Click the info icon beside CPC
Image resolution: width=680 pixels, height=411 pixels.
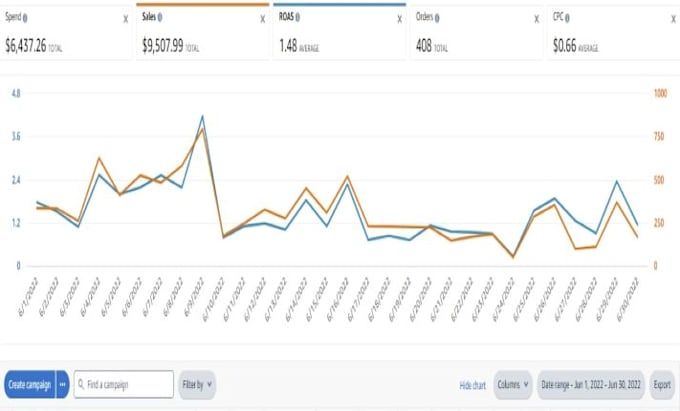(567, 18)
